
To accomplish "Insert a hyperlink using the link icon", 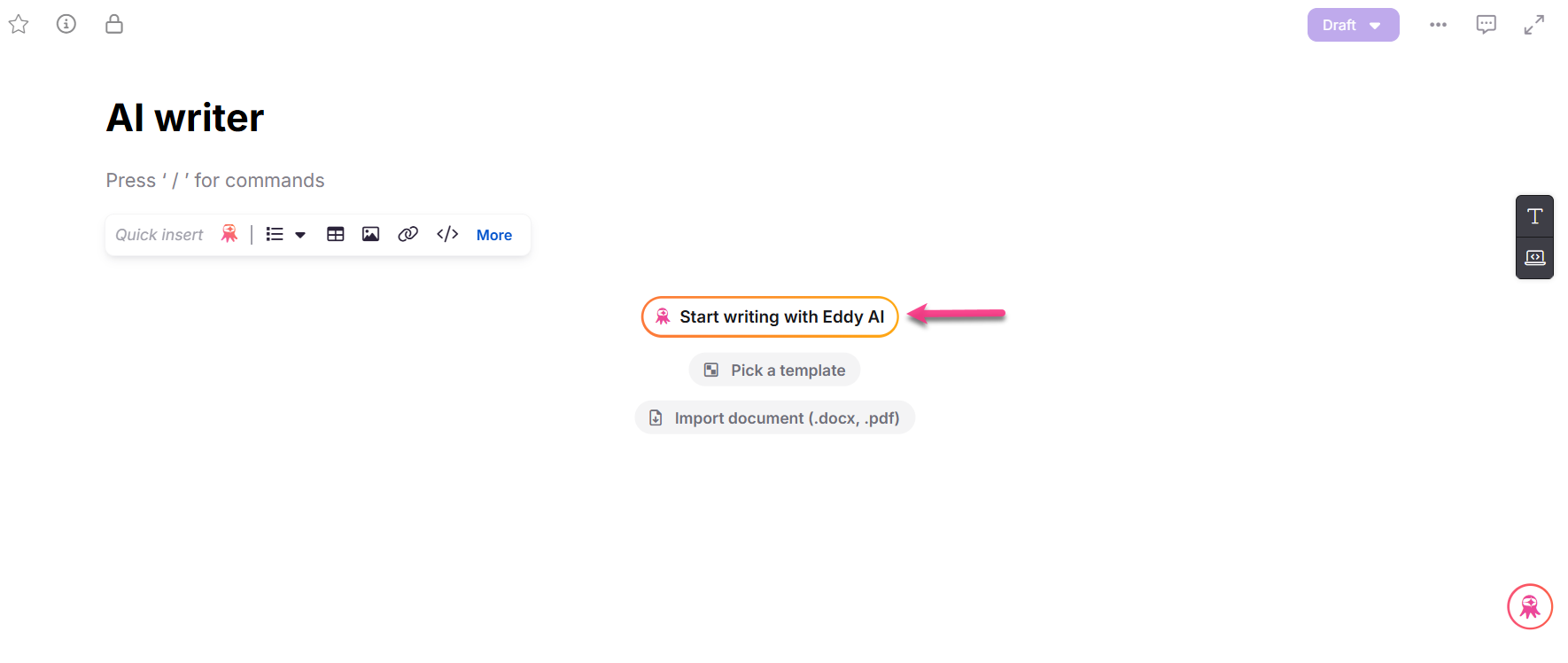I will pyautogui.click(x=408, y=234).
